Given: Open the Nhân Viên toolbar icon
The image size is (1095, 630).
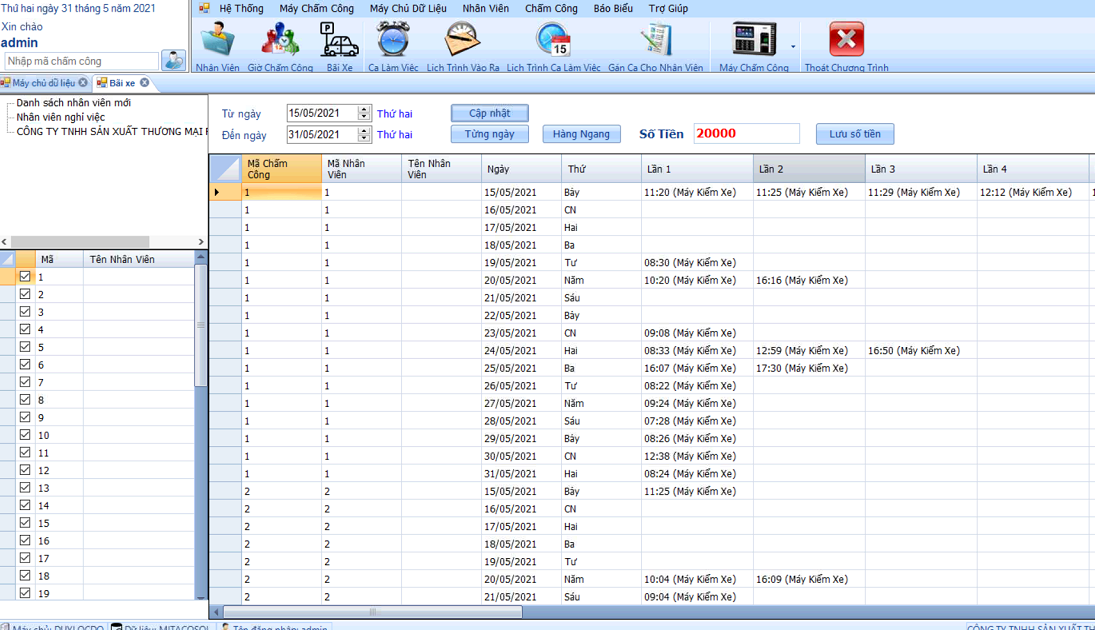Looking at the screenshot, I should point(217,42).
